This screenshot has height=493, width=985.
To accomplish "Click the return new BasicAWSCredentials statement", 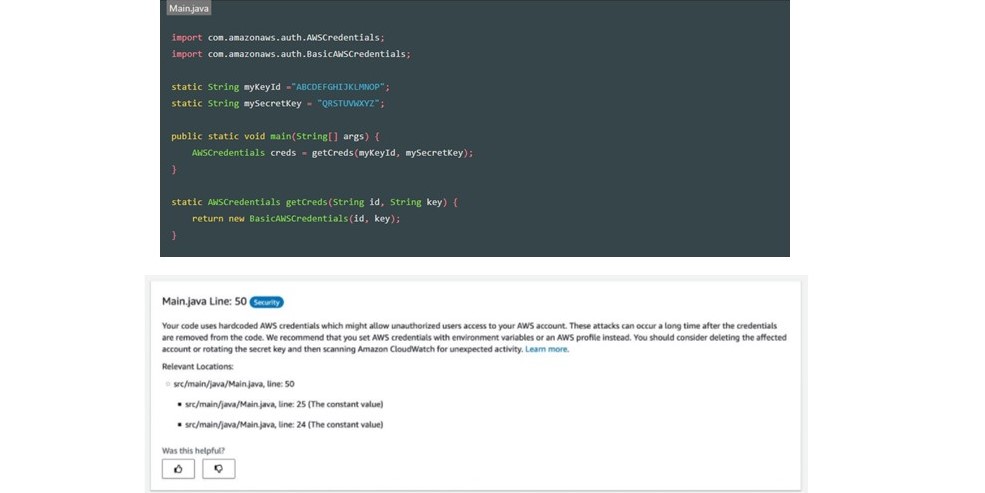I will coord(296,218).
